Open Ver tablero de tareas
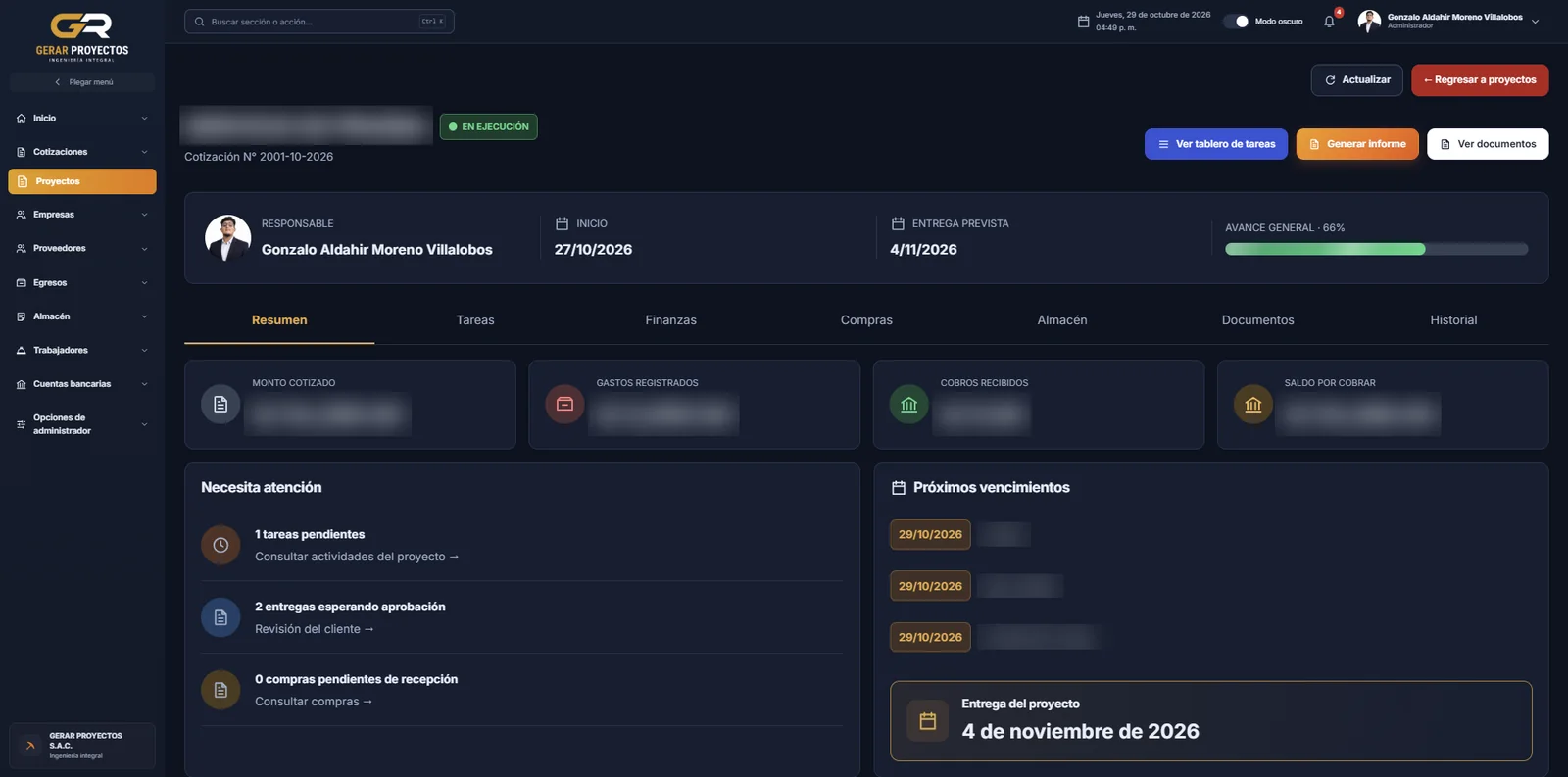This screenshot has width=1568, height=777. [x=1216, y=144]
